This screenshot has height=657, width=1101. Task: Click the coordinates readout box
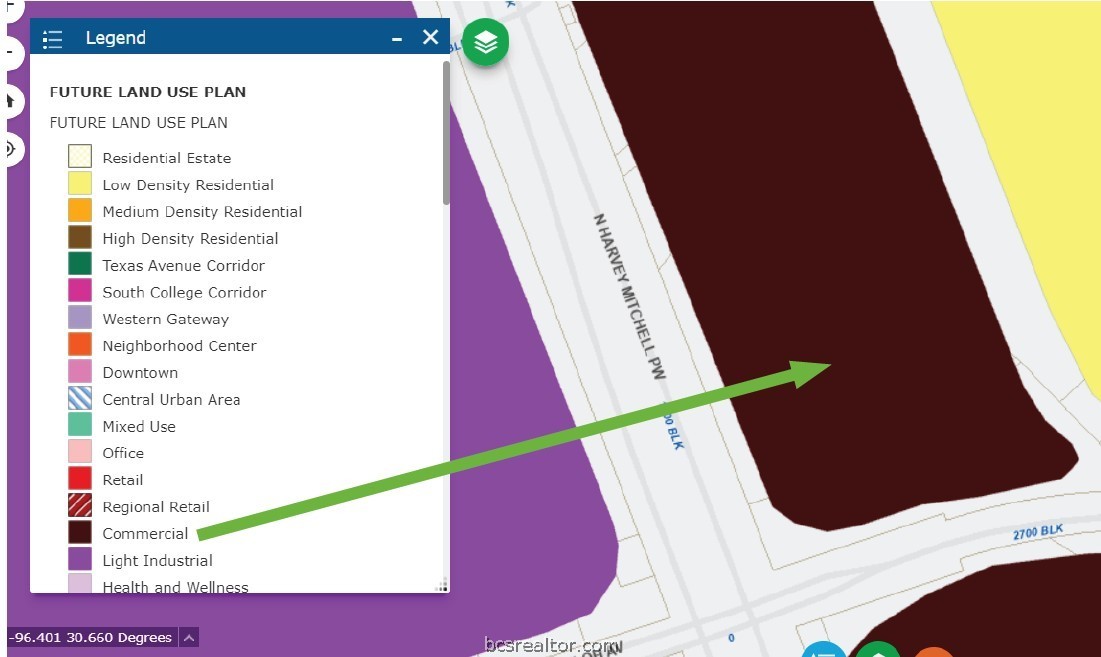click(x=92, y=638)
